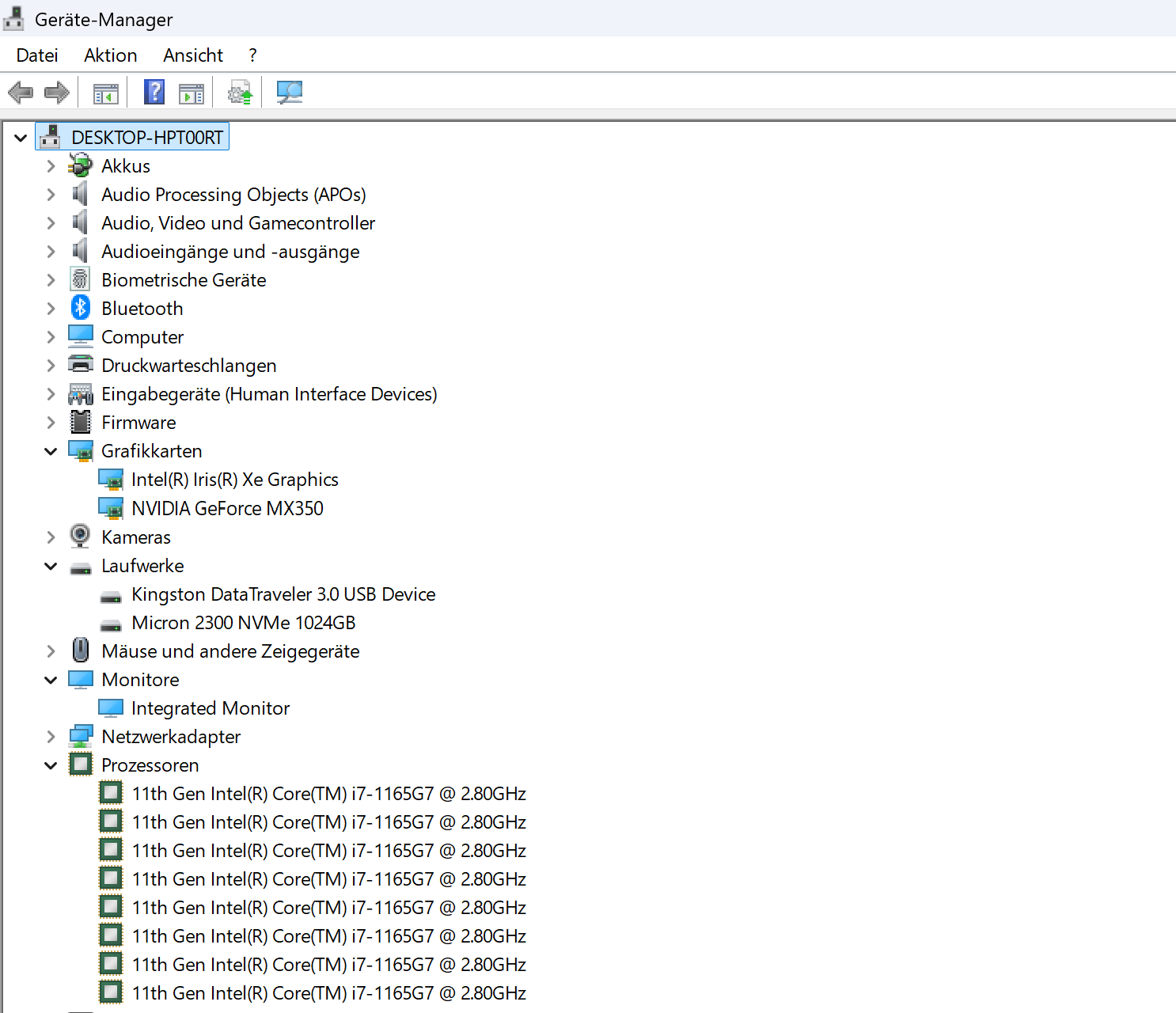Expand the Netzwerkadapter category
The width and height of the screenshot is (1176, 1013).
[51, 737]
